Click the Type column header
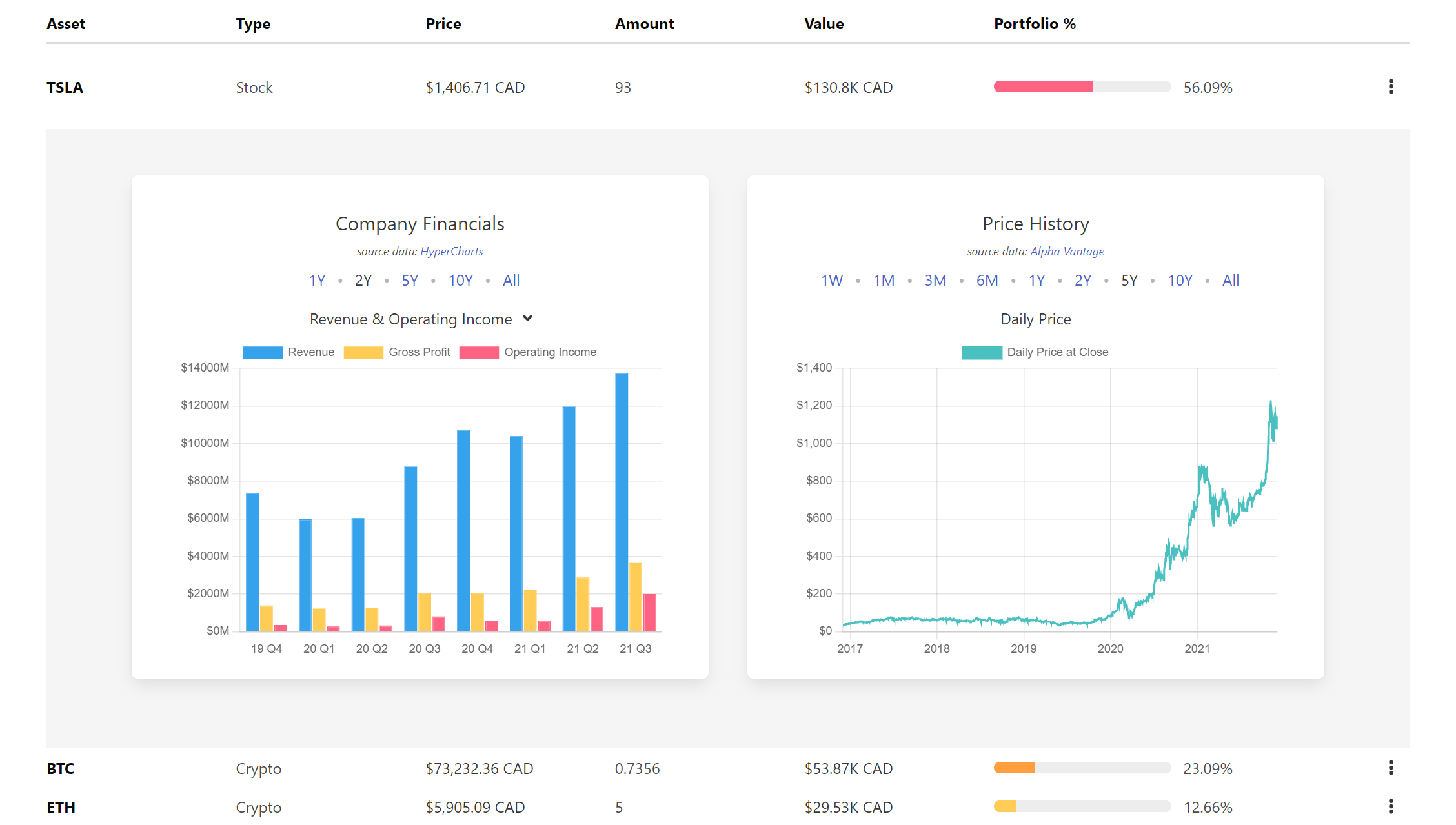The height and width of the screenshot is (825, 1456). point(253,24)
